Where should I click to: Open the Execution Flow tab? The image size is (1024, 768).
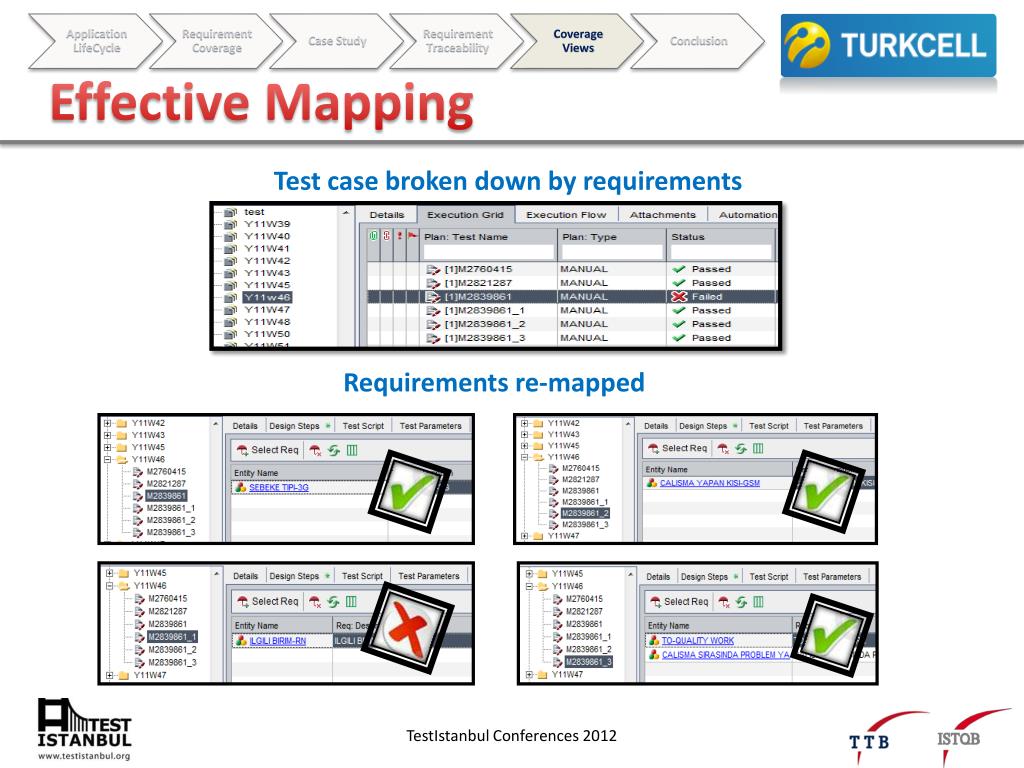[x=566, y=215]
